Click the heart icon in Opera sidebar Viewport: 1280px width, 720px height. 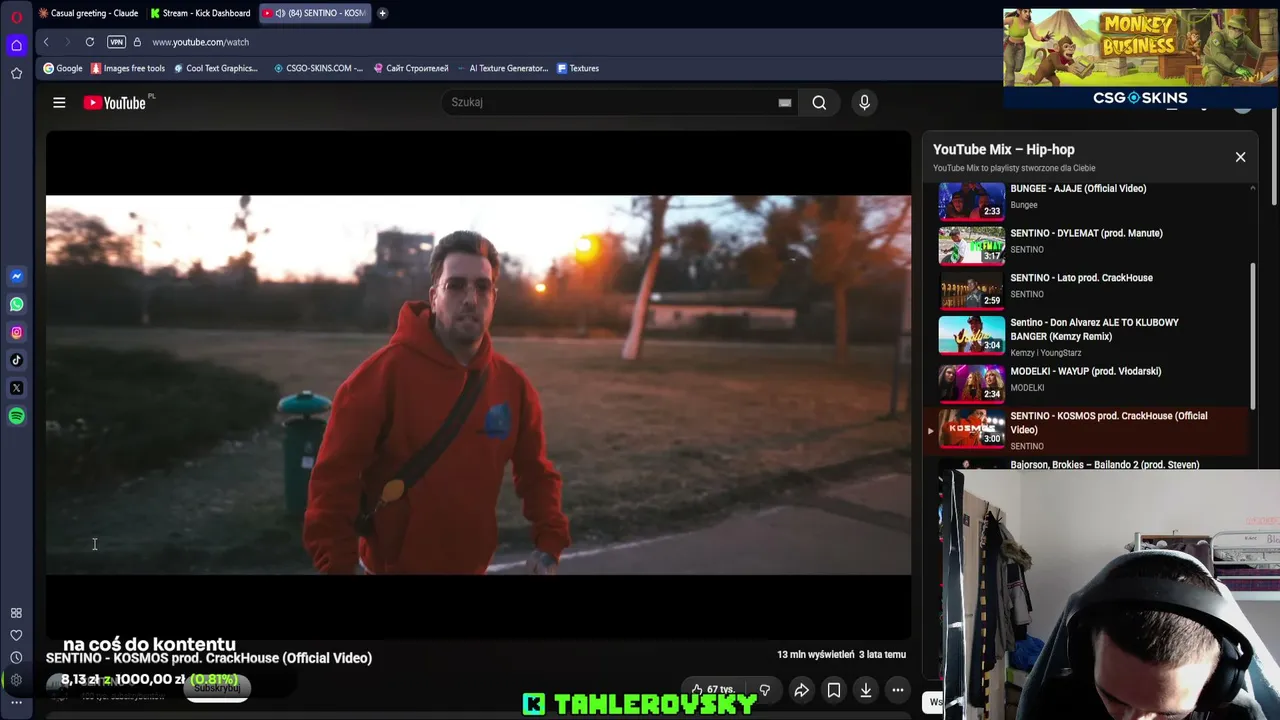click(x=16, y=635)
